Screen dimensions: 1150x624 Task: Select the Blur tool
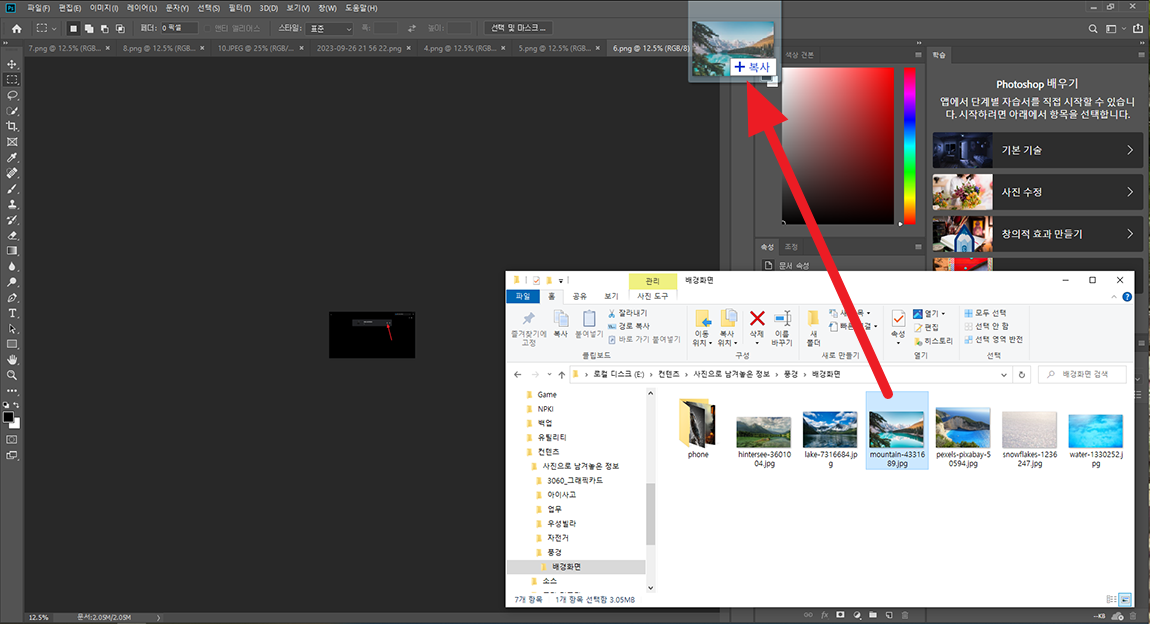[12, 267]
